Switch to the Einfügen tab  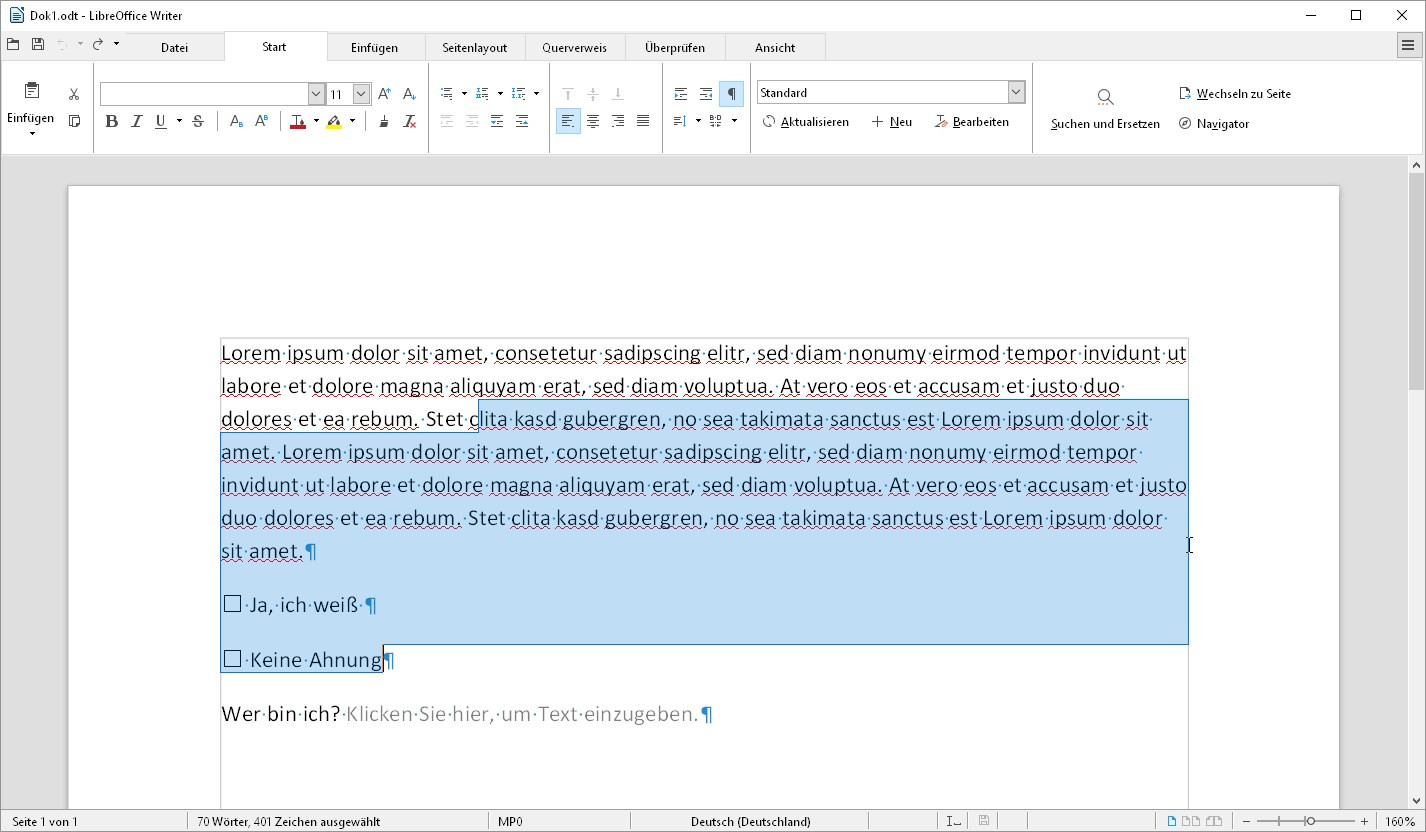[x=375, y=47]
